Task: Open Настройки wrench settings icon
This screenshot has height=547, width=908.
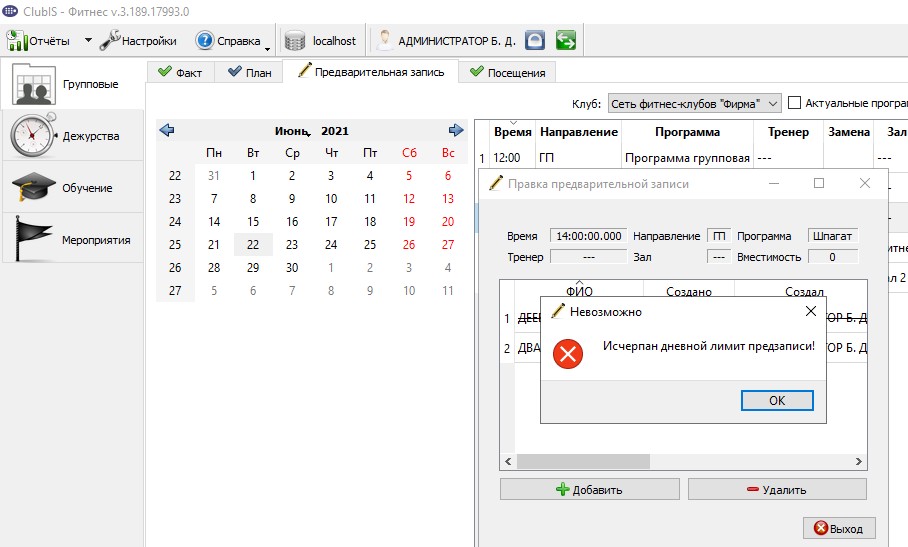Action: (x=109, y=41)
